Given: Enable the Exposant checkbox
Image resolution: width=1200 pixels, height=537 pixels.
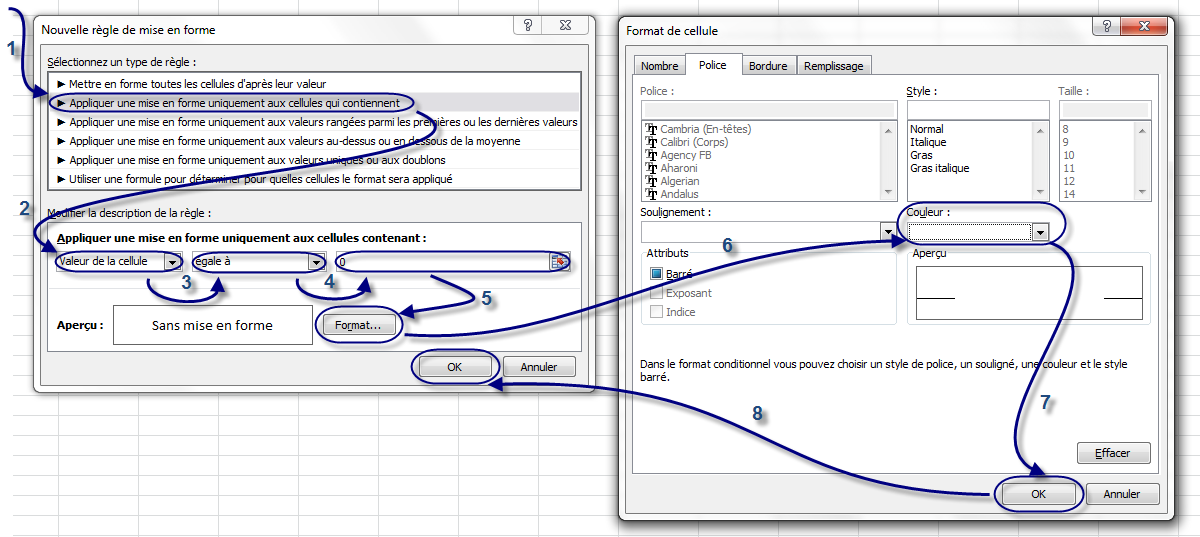Looking at the screenshot, I should click(657, 293).
